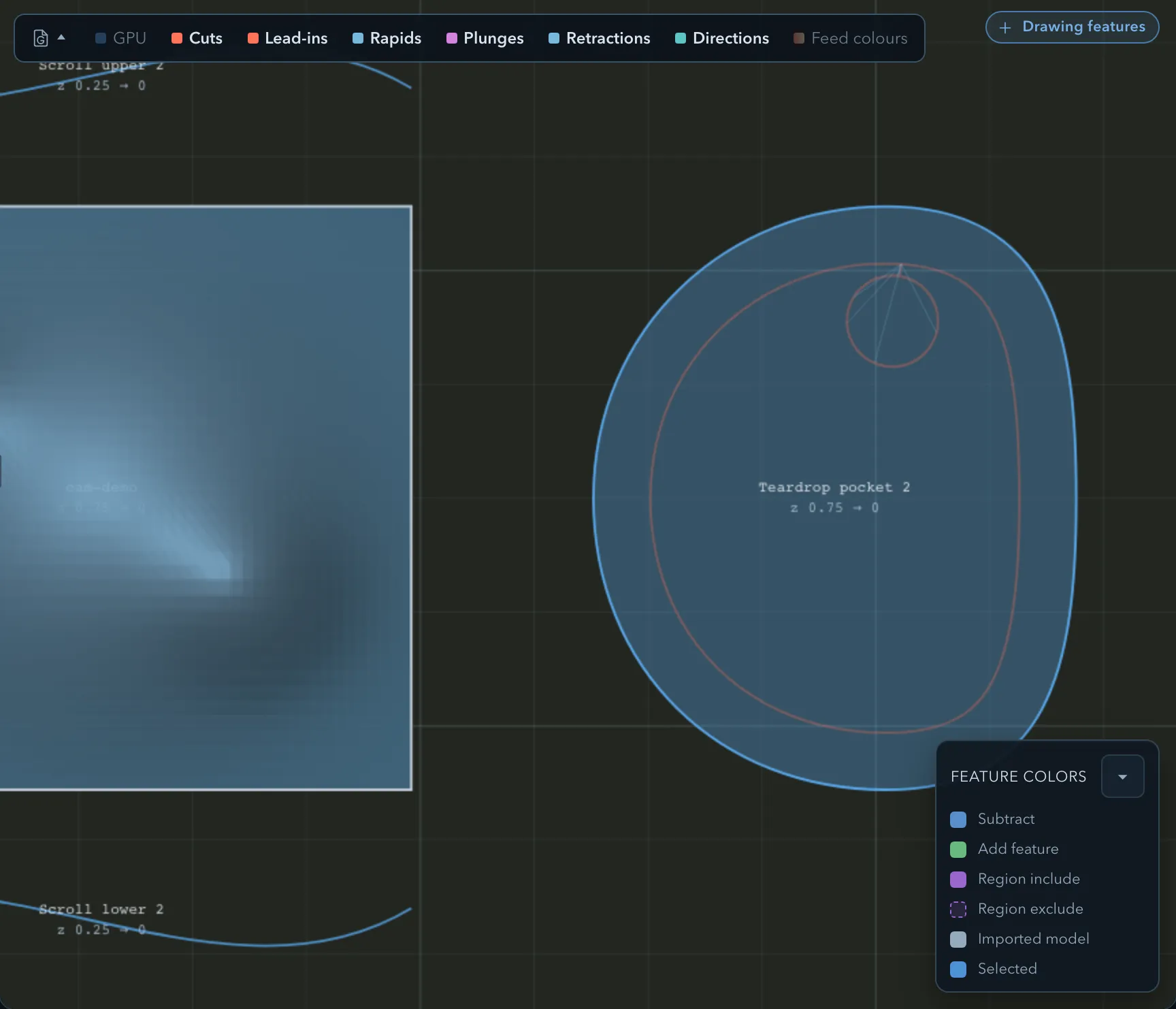
Task: Click the 'z 0.75 → 0' depth text of Teardrop pocket
Action: pos(834,508)
